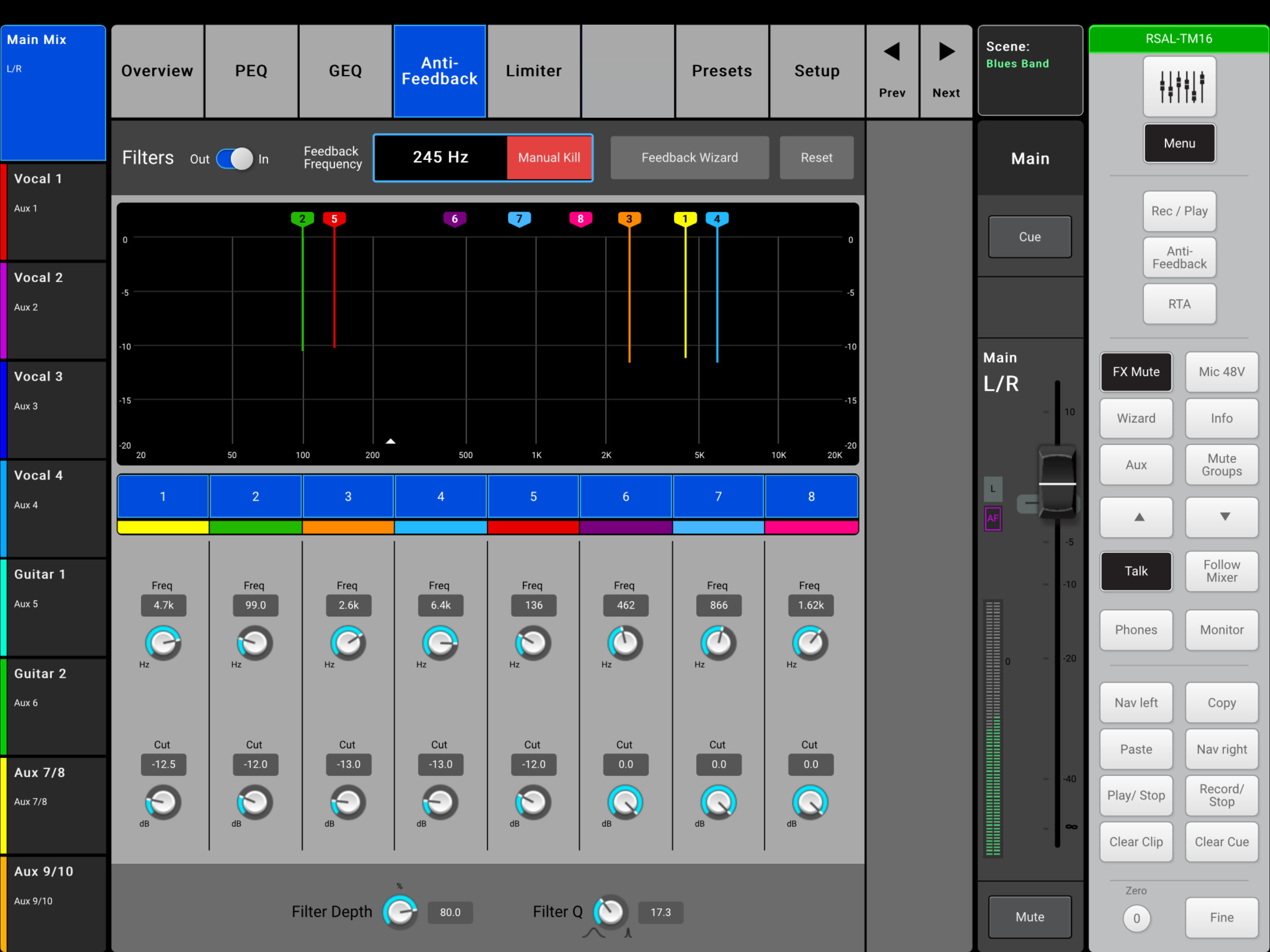Switch to the Limiter tab
The image size is (1270, 952).
(533, 71)
